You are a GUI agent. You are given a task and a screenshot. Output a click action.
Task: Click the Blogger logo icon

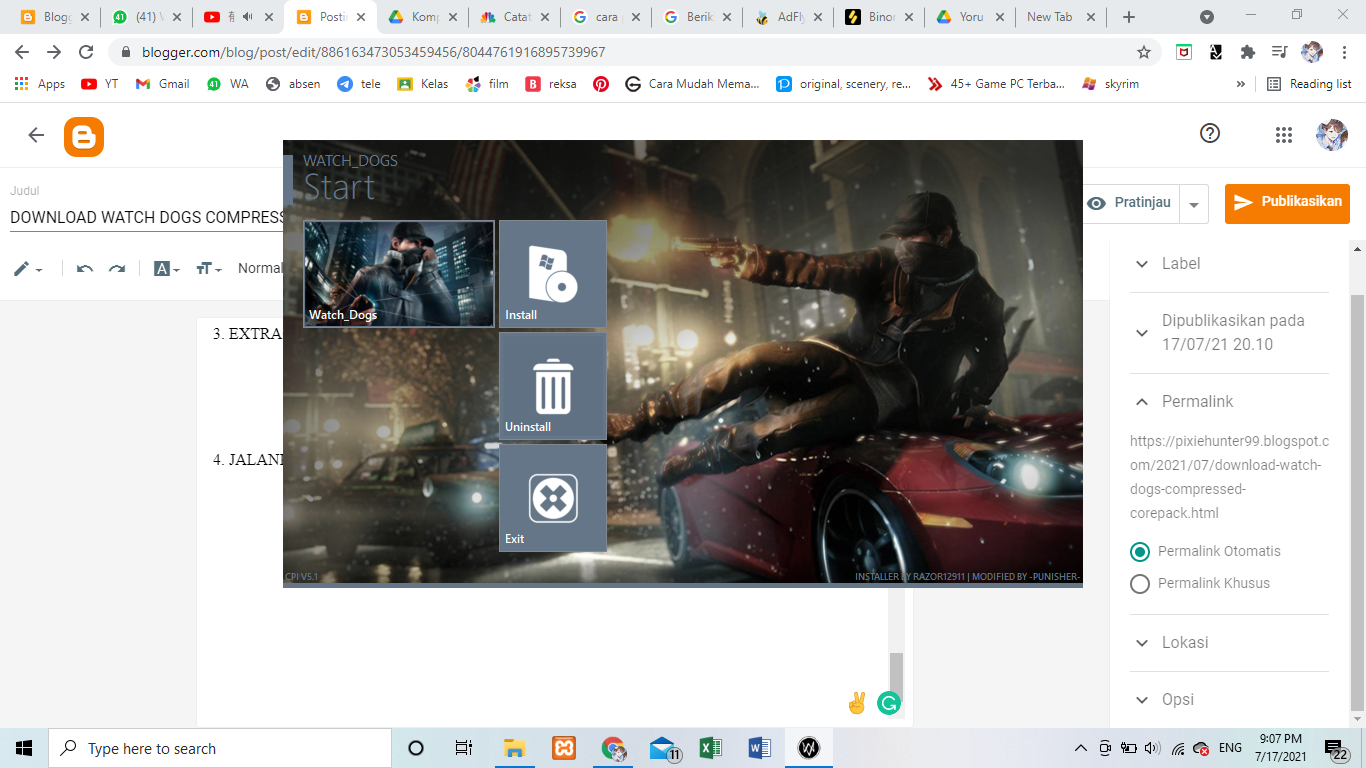(84, 137)
